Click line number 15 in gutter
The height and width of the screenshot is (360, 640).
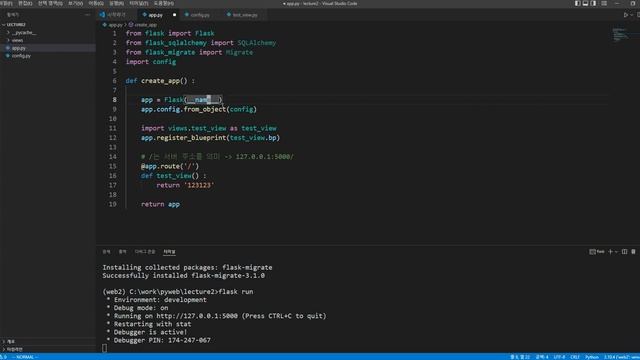[113, 166]
